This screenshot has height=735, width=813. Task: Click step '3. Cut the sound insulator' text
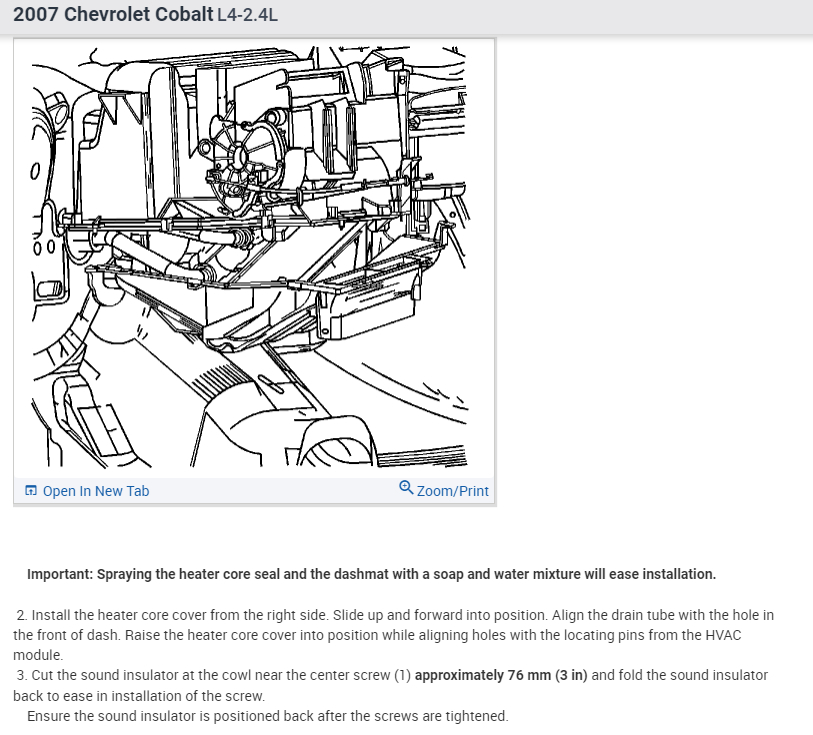coord(390,685)
